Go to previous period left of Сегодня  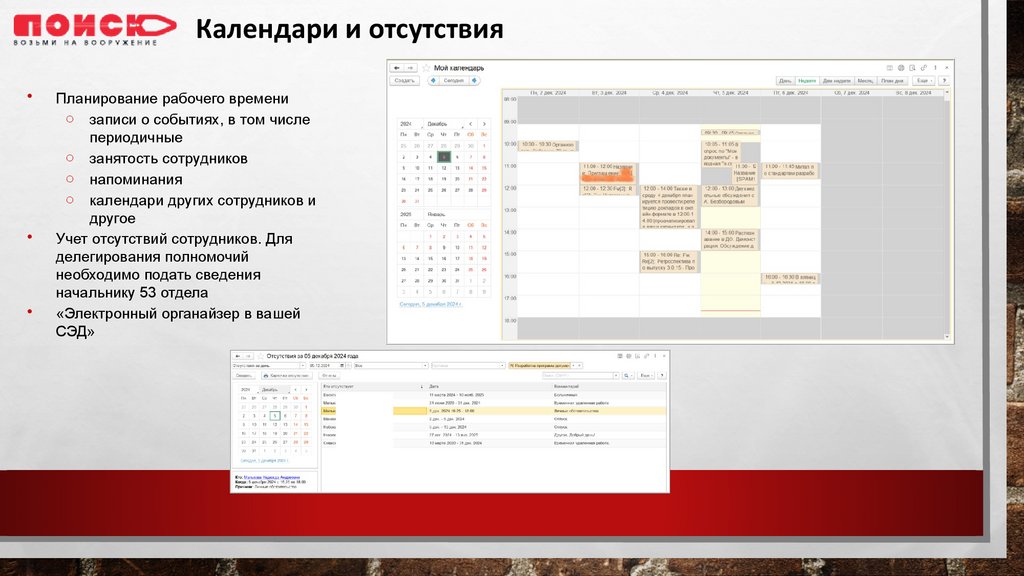[433, 81]
